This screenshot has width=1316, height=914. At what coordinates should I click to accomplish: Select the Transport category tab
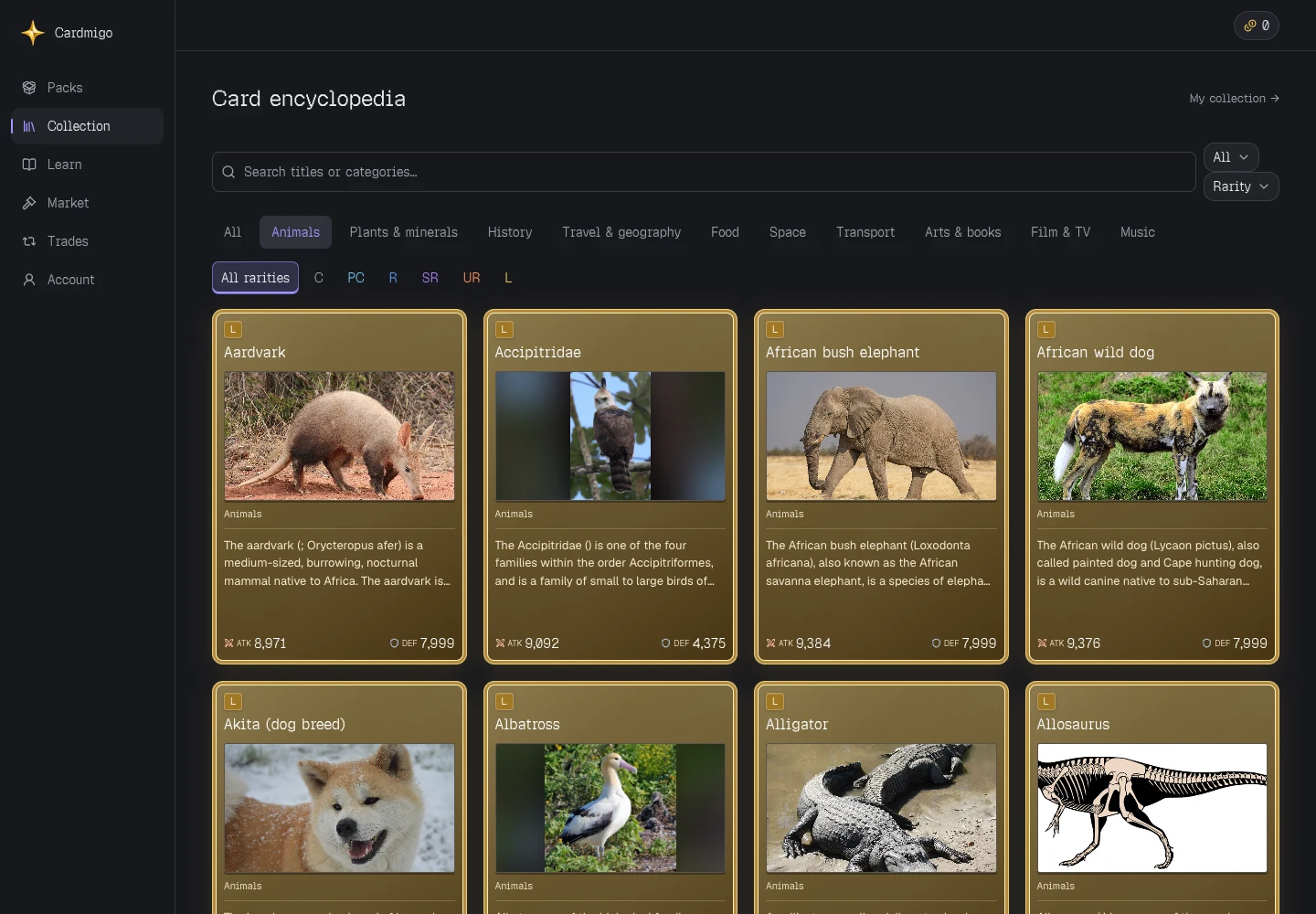(865, 232)
